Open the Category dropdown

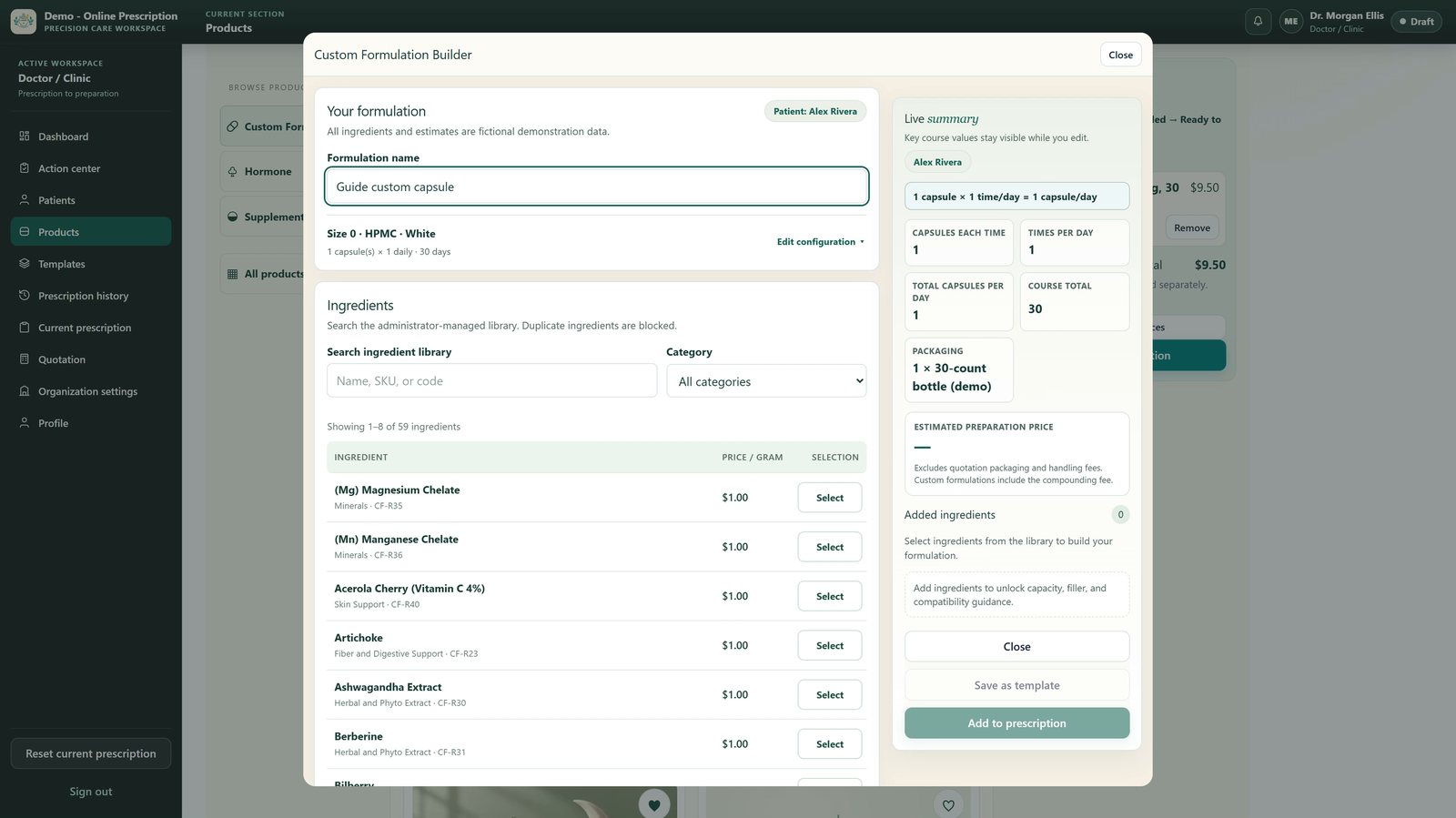[766, 381]
